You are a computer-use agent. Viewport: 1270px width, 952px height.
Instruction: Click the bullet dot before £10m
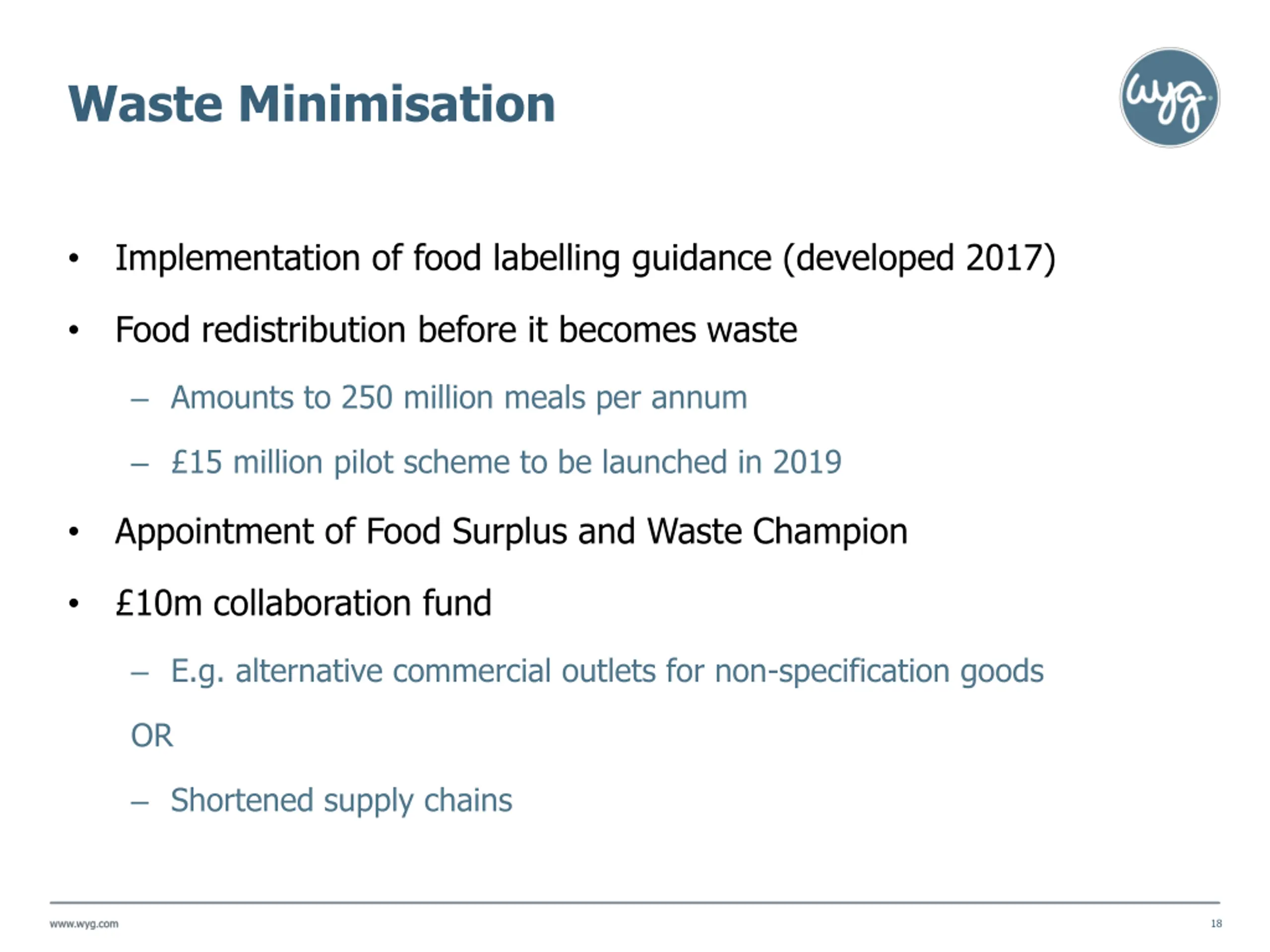[73, 604]
